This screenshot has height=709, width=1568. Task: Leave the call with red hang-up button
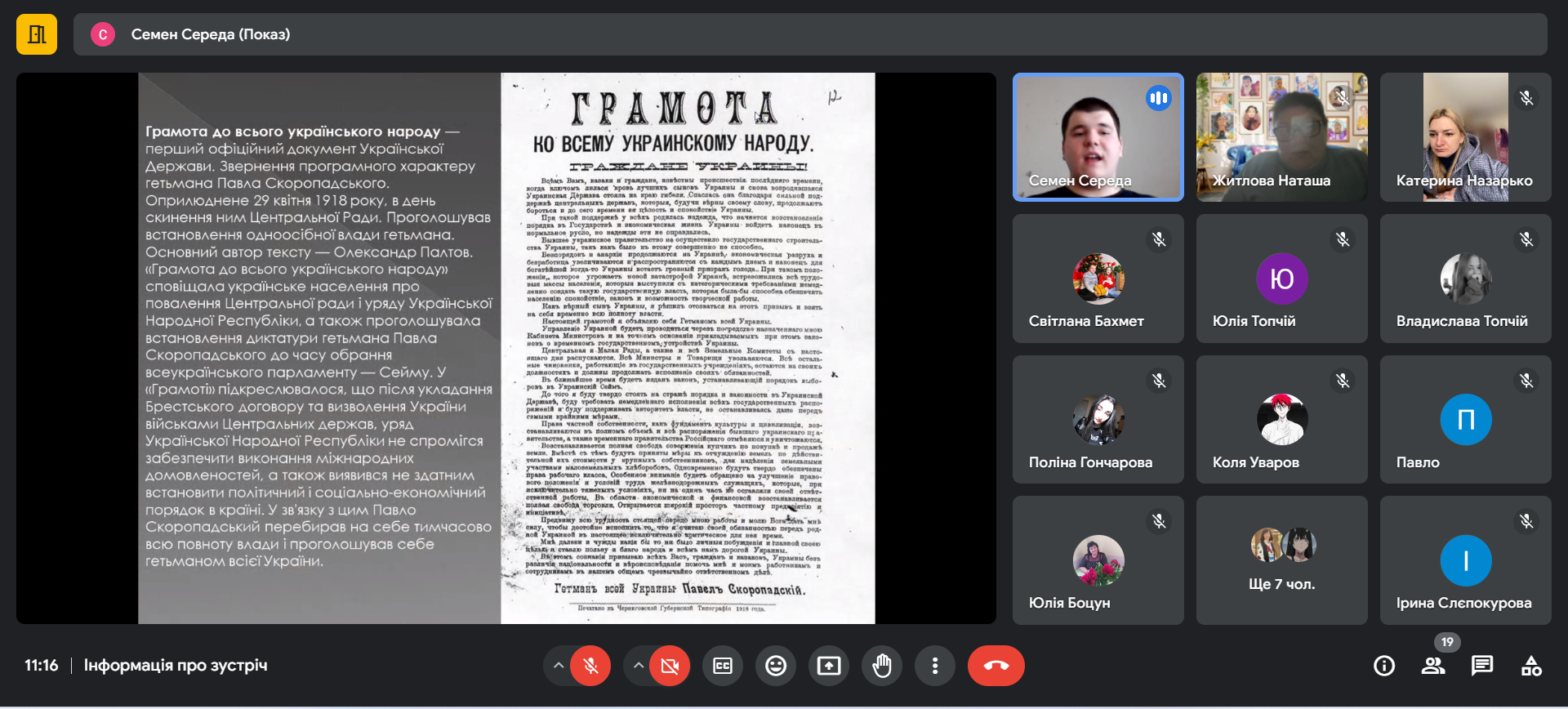click(x=996, y=666)
